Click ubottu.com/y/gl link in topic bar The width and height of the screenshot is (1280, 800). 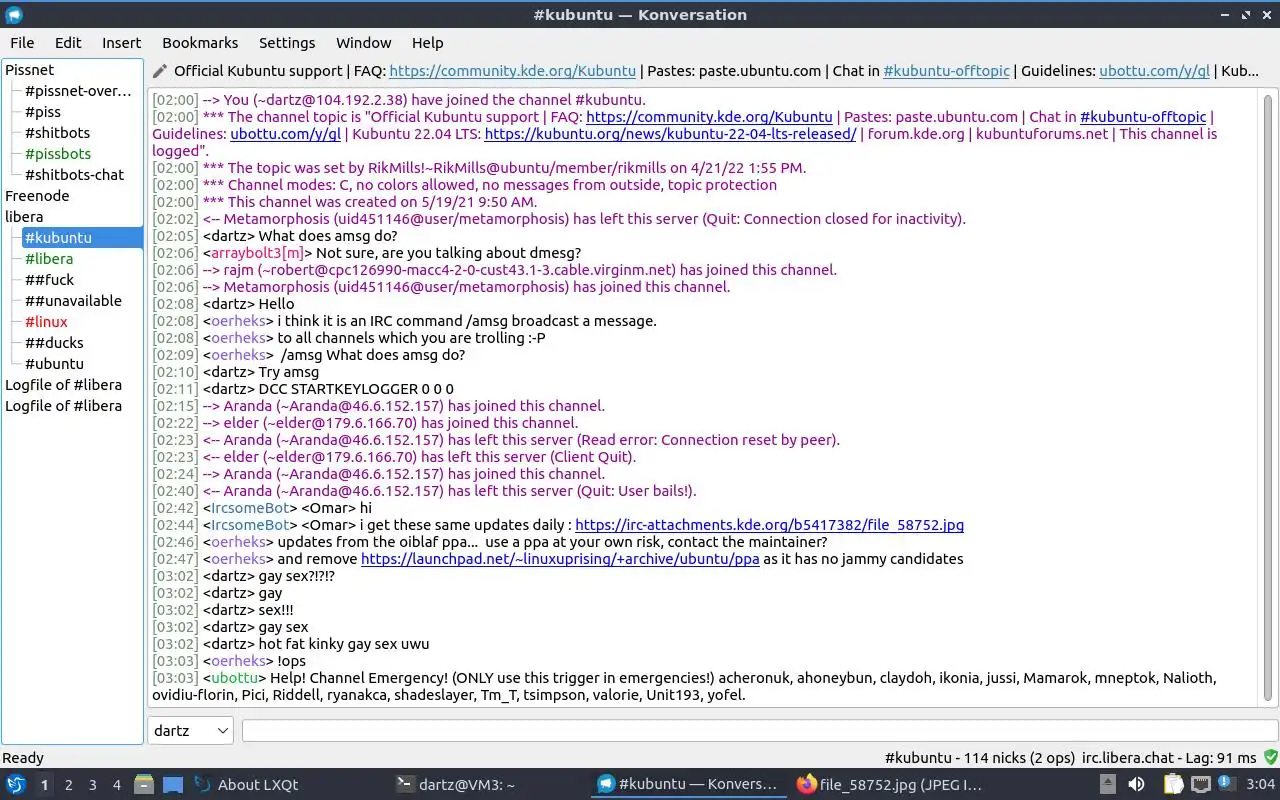coord(1154,71)
